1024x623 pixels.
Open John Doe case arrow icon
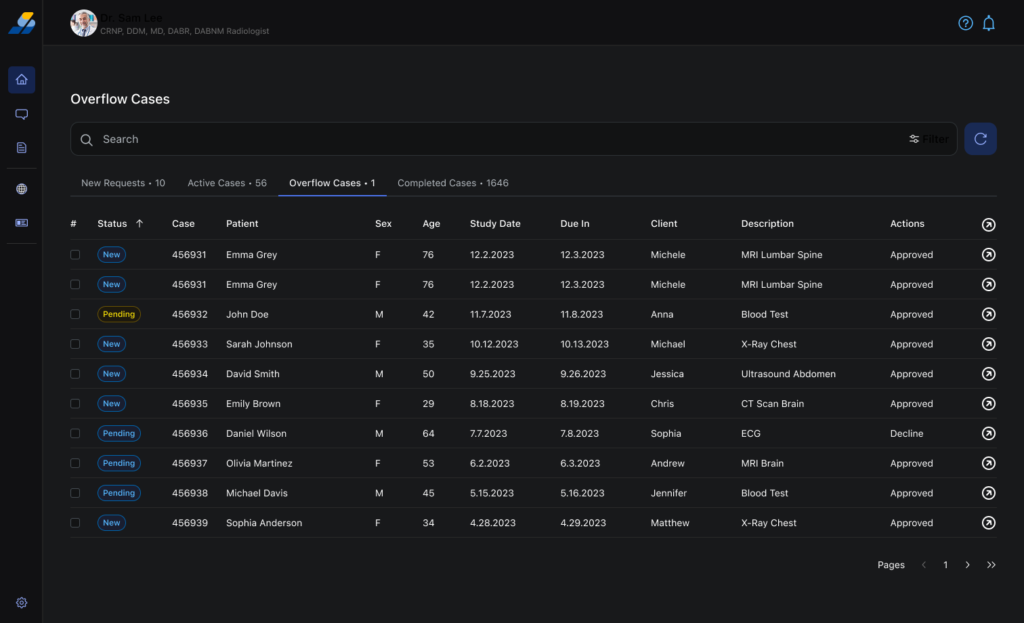pyautogui.click(x=988, y=314)
